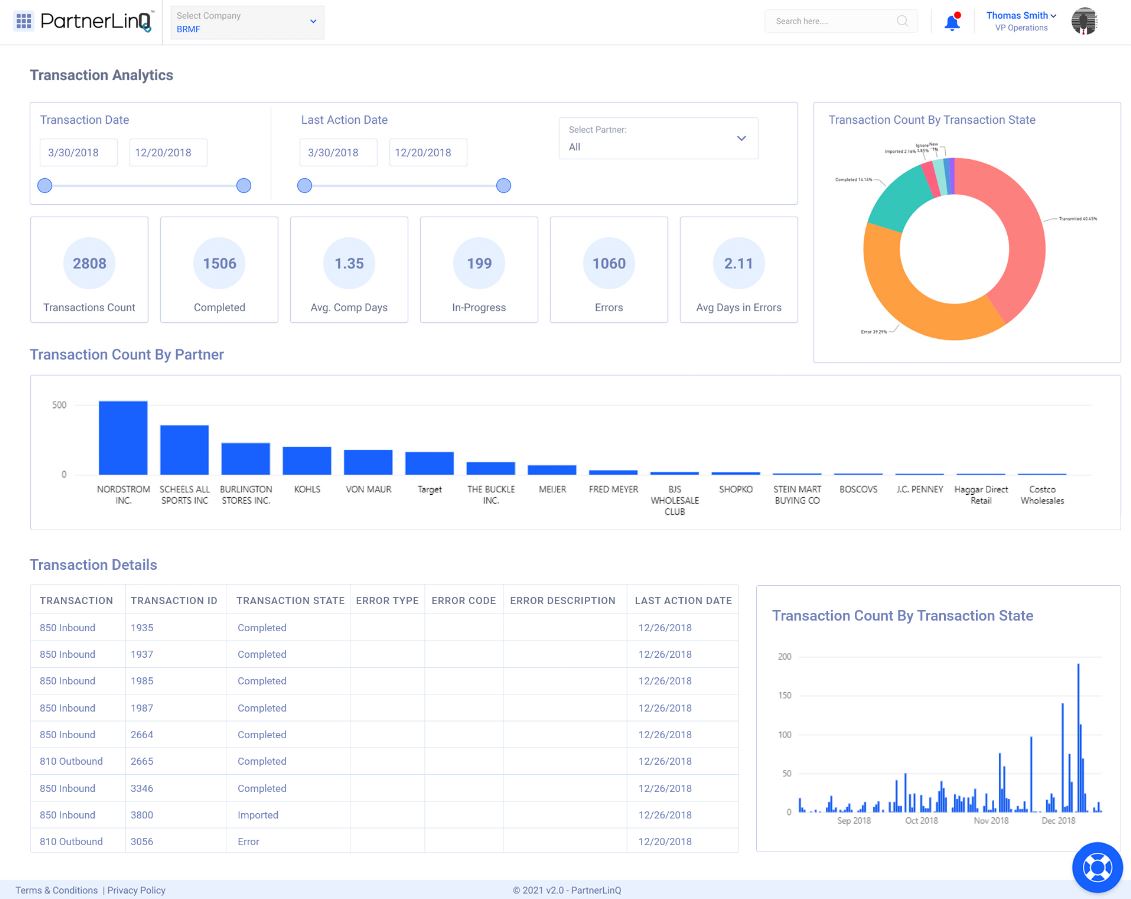Select the NORDSTROM INC. bar in chart
Image resolution: width=1131 pixels, height=899 pixels.
coord(123,438)
